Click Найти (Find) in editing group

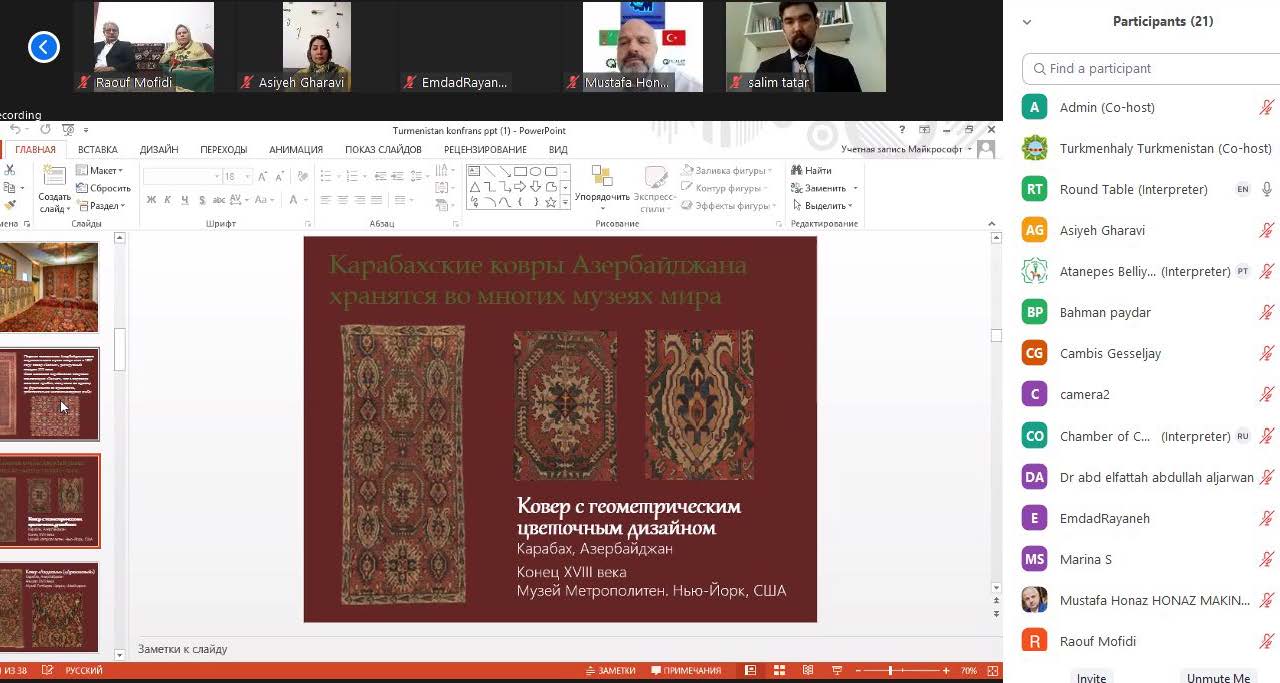point(811,170)
